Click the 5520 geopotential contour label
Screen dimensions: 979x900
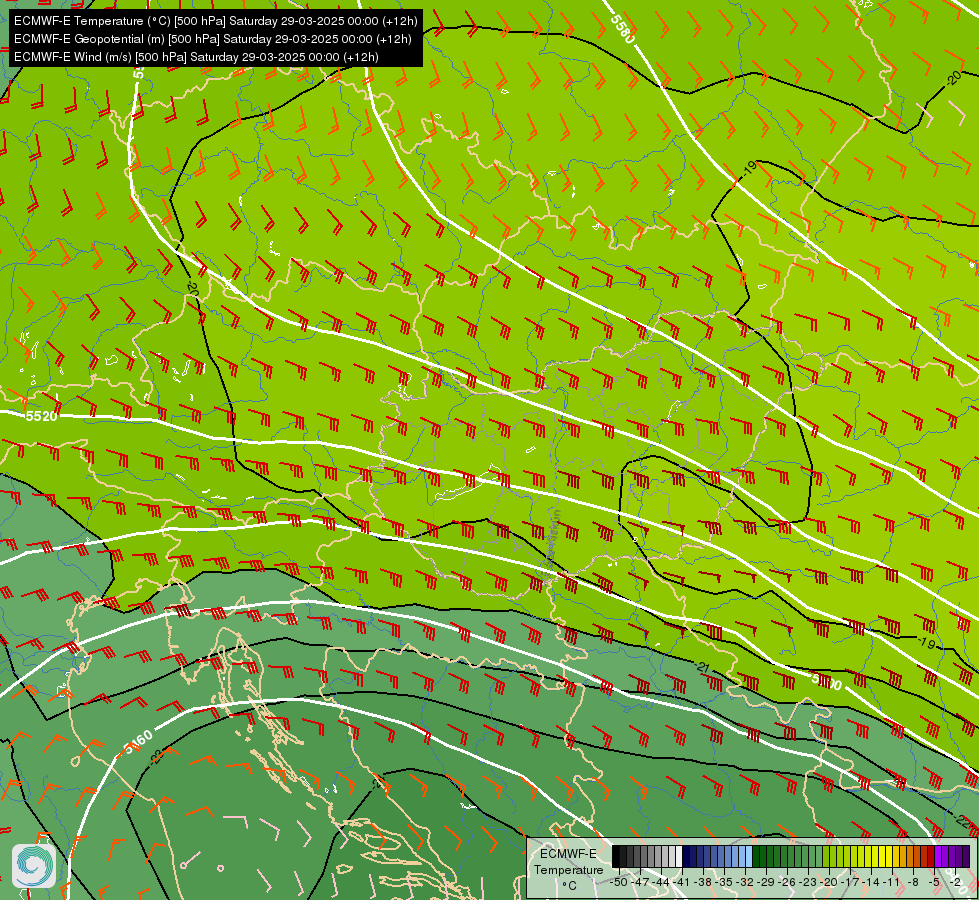tap(42, 416)
